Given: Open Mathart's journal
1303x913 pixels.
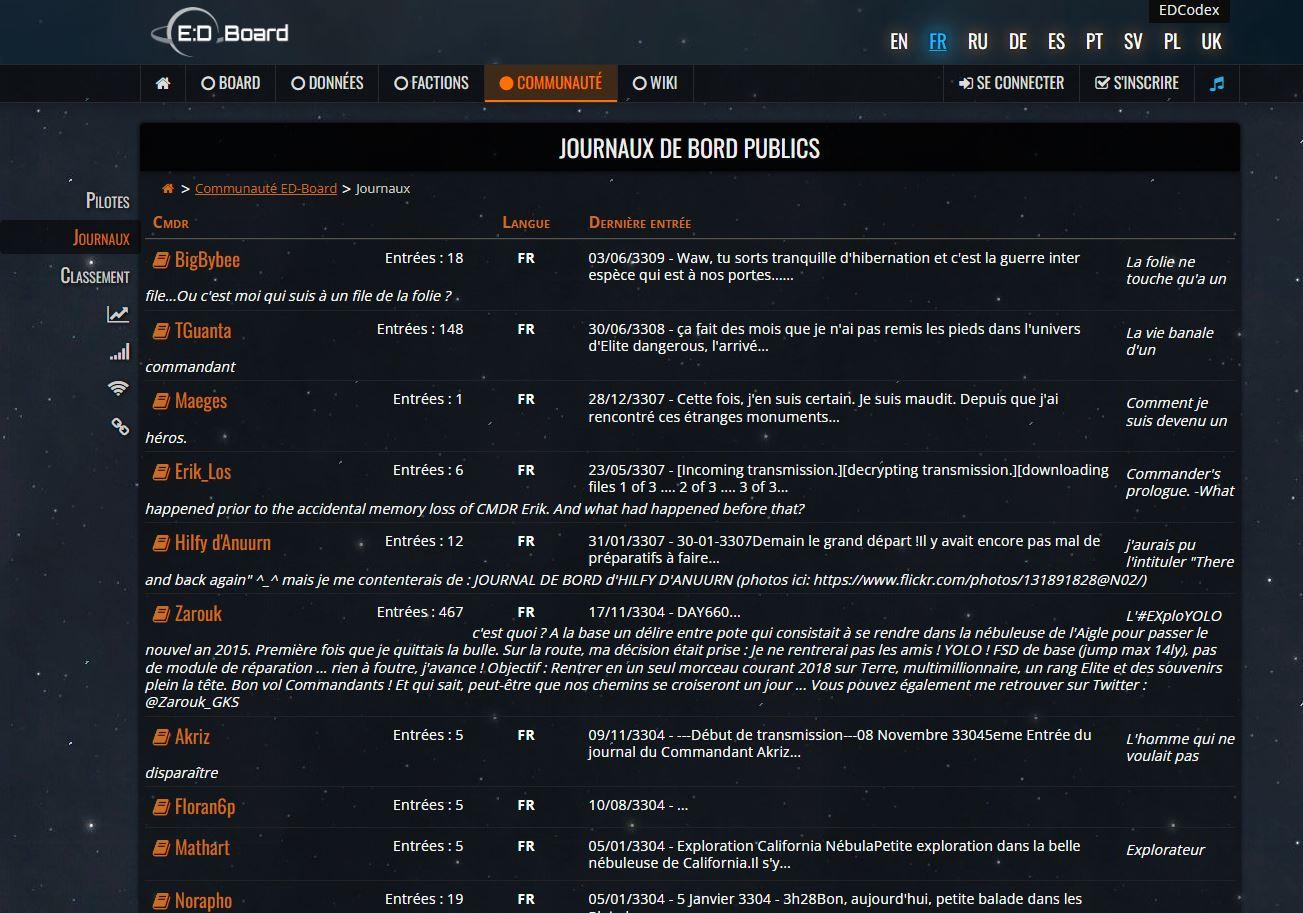Looking at the screenshot, I should (x=202, y=848).
